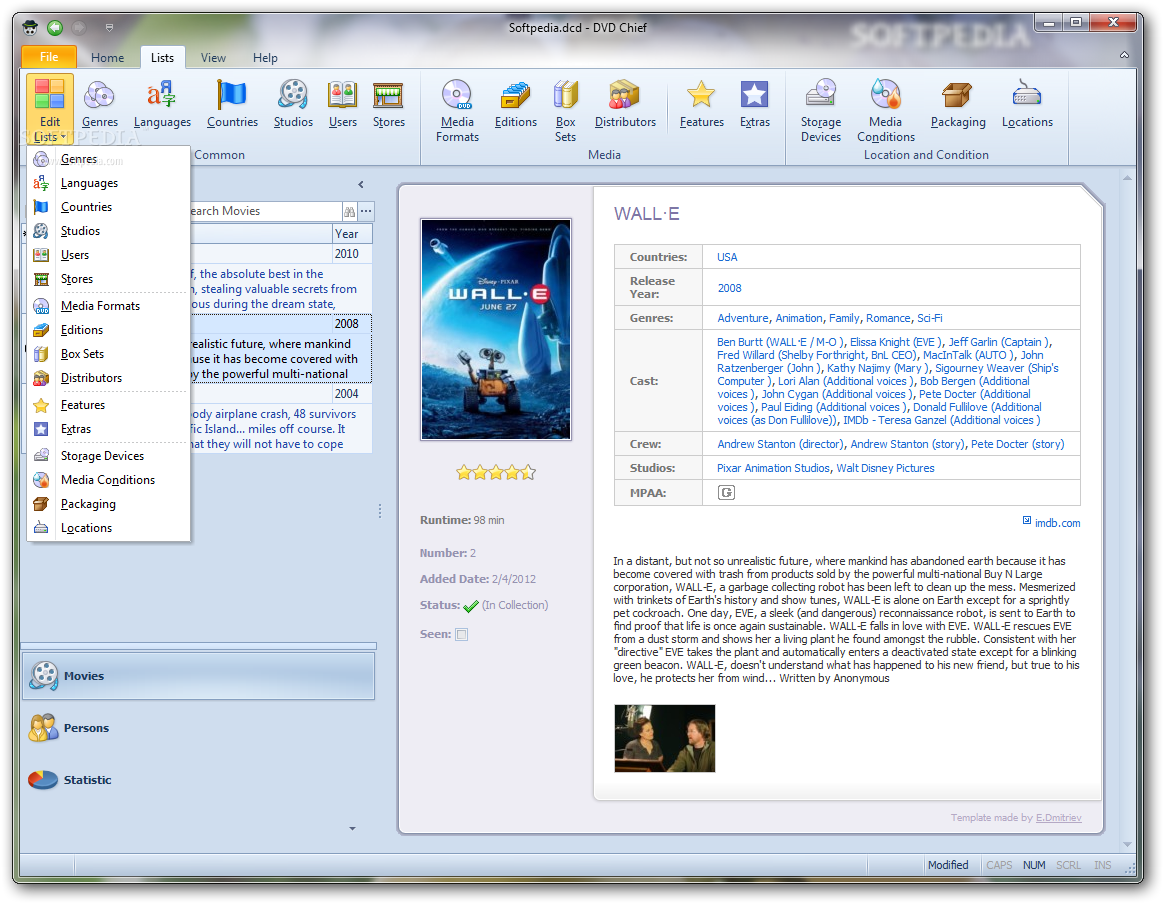Screen dimensions: 1164x904
Task: Open the Andrew Stanton (director) link
Action: pos(780,444)
